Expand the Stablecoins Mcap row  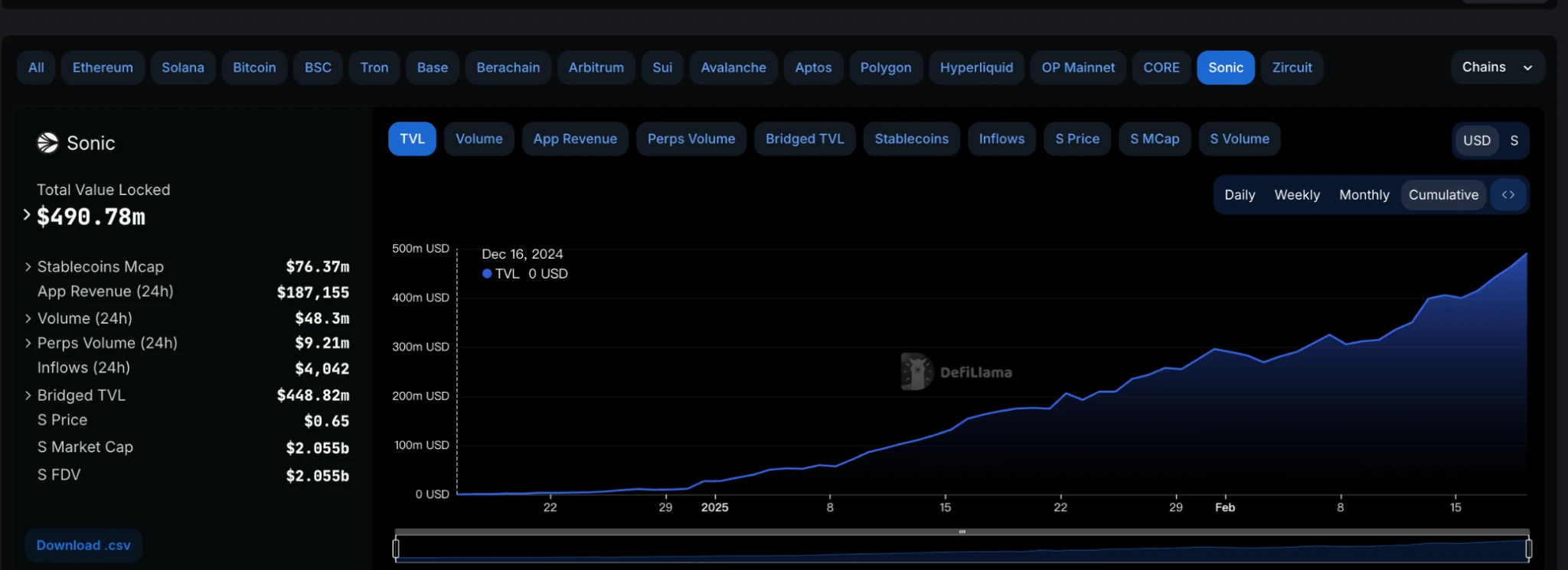click(x=28, y=267)
